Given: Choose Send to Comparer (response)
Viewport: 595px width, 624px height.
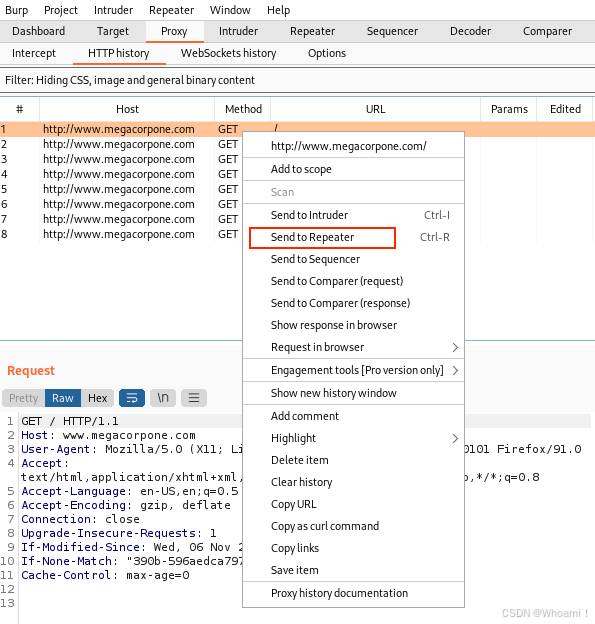Looking at the screenshot, I should click(353, 303).
